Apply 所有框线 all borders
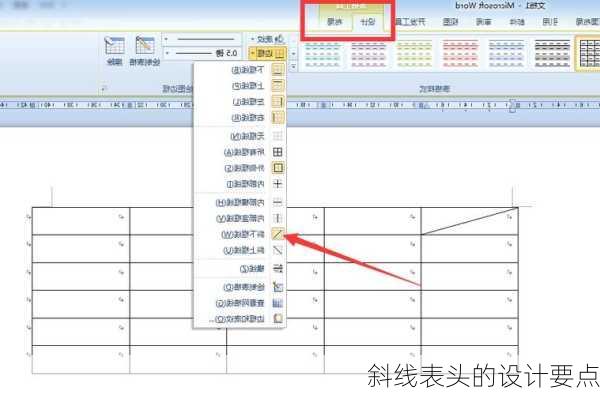Screen dimensions: 600x395 tap(240, 152)
